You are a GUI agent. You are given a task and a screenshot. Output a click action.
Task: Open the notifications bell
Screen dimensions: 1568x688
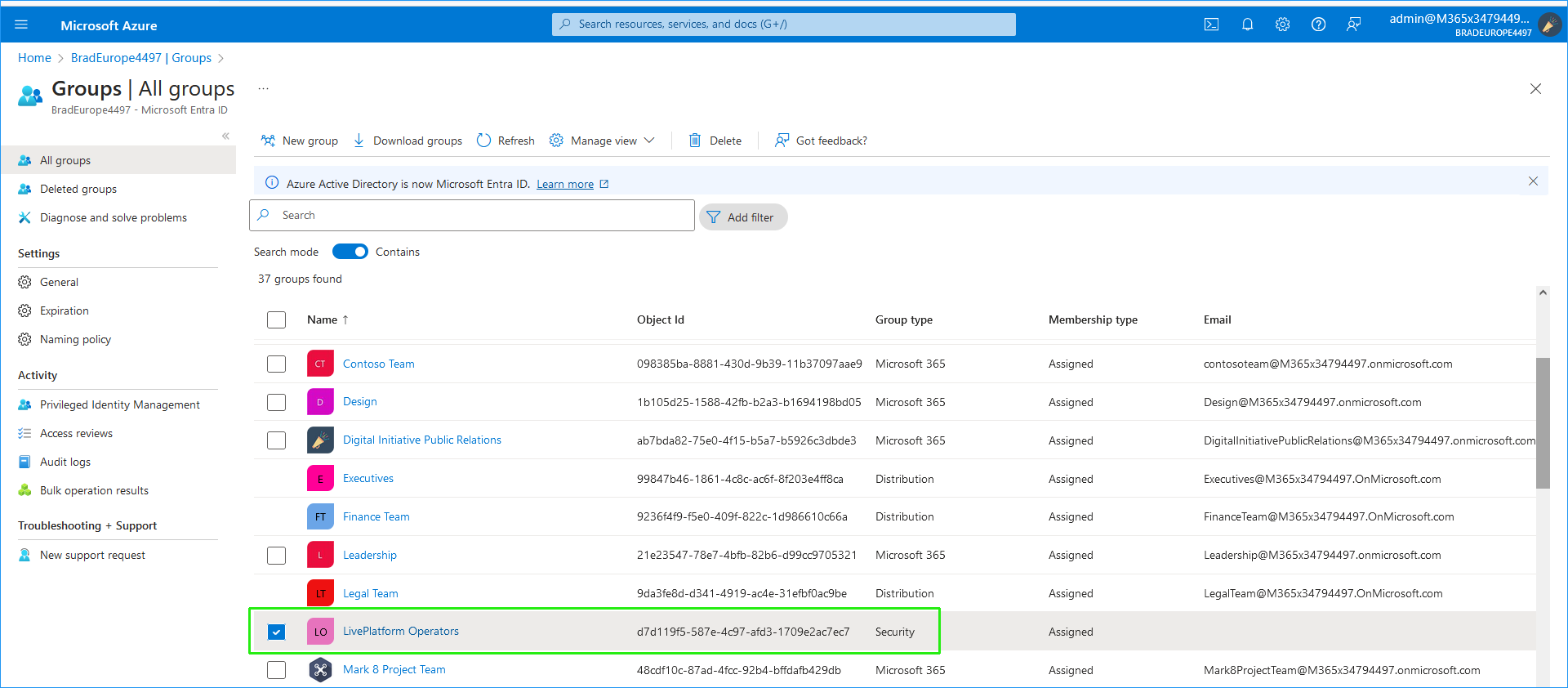(1247, 25)
